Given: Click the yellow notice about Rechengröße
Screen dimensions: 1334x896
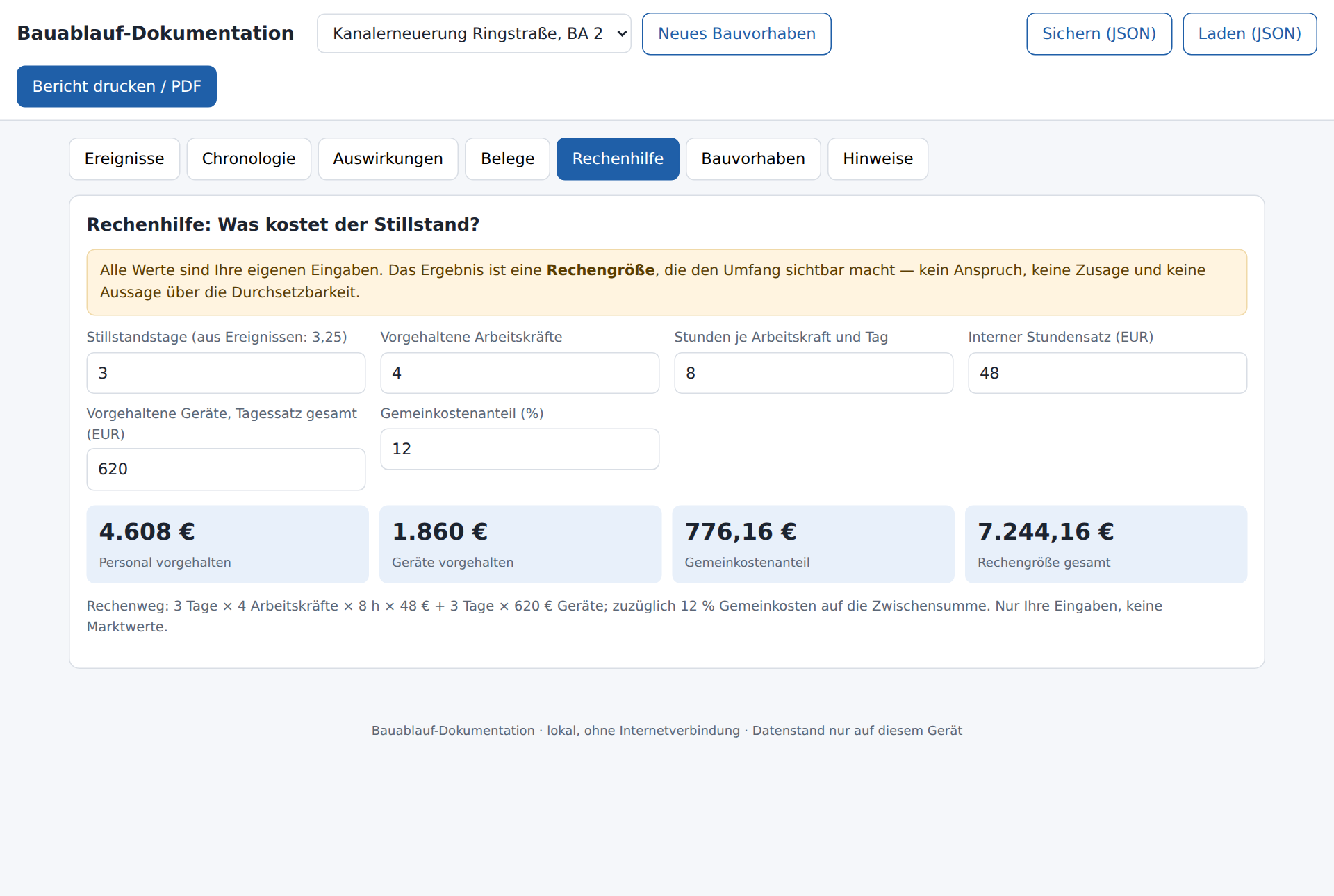Looking at the screenshot, I should click(667, 282).
